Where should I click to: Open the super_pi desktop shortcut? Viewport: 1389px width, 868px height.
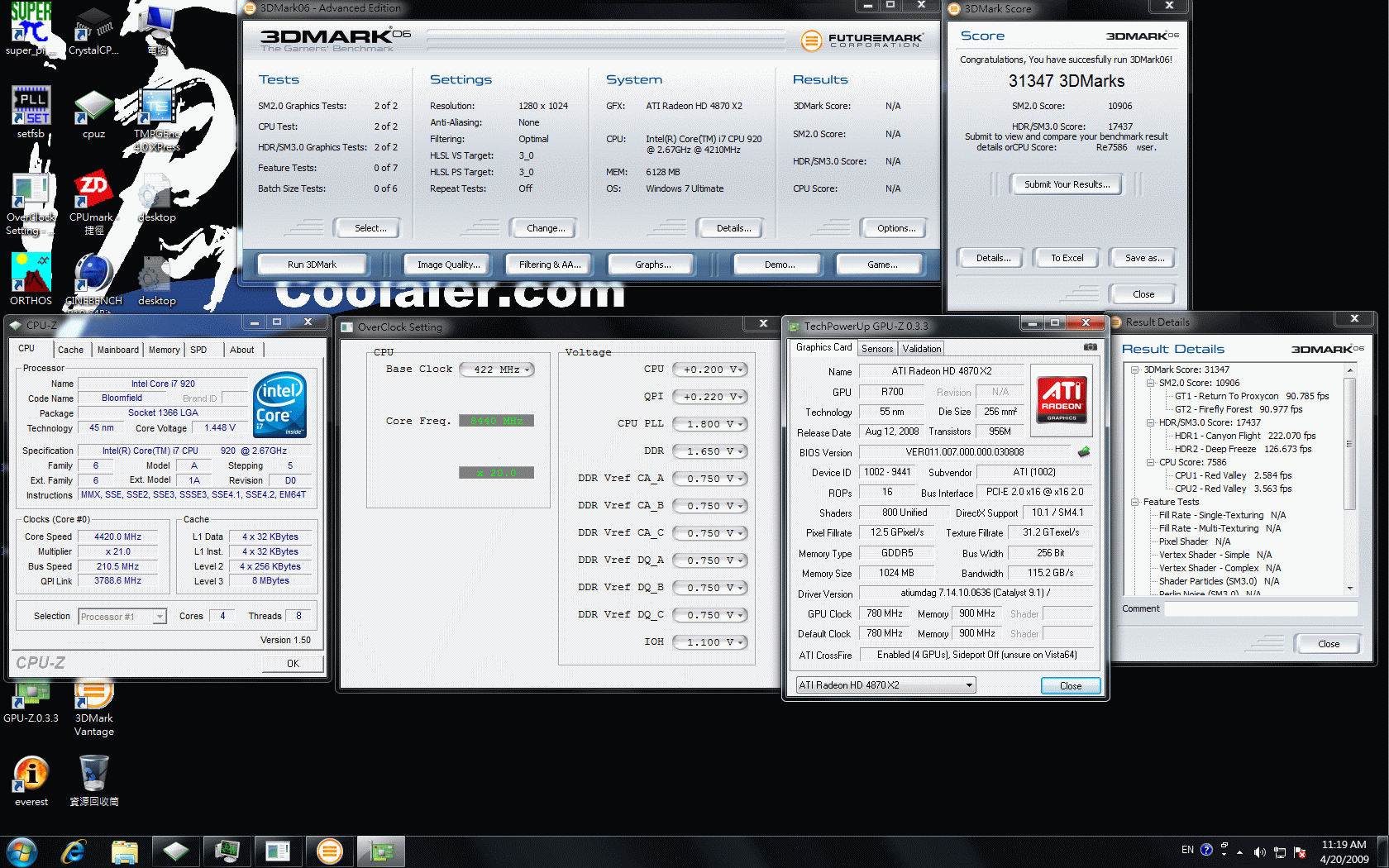click(x=31, y=28)
